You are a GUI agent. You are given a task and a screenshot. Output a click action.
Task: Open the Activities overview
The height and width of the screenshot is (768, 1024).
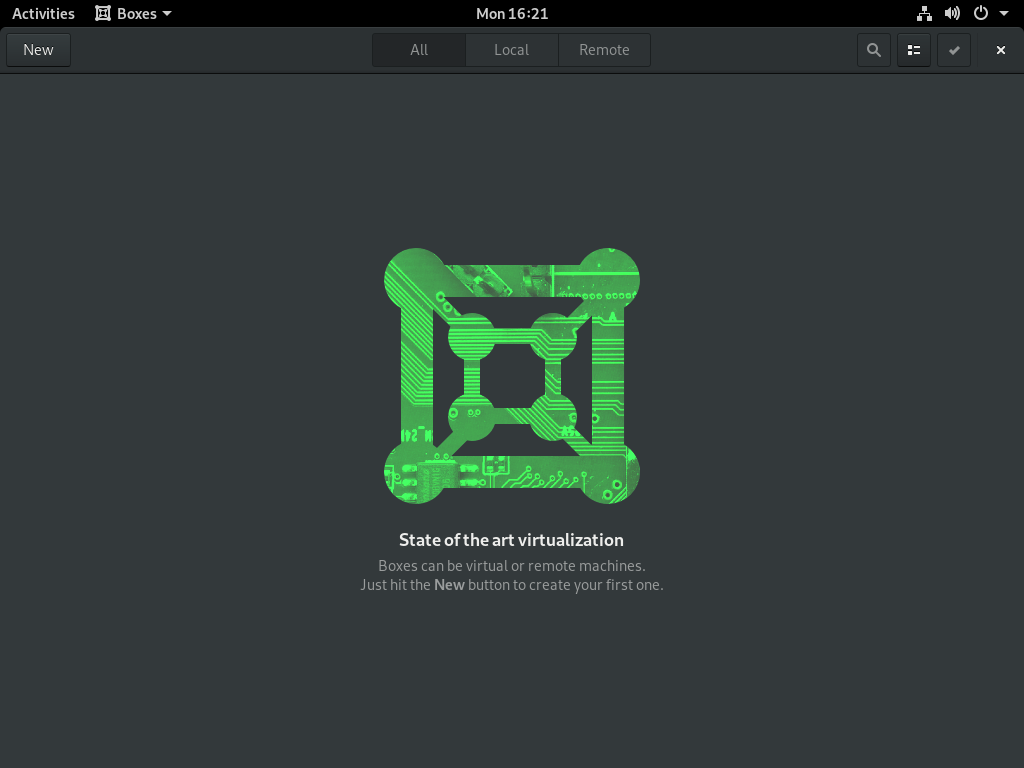click(43, 14)
